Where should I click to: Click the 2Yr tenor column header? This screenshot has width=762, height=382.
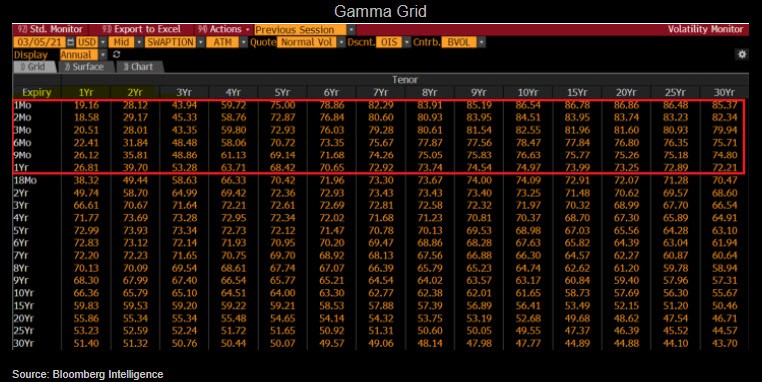135,92
